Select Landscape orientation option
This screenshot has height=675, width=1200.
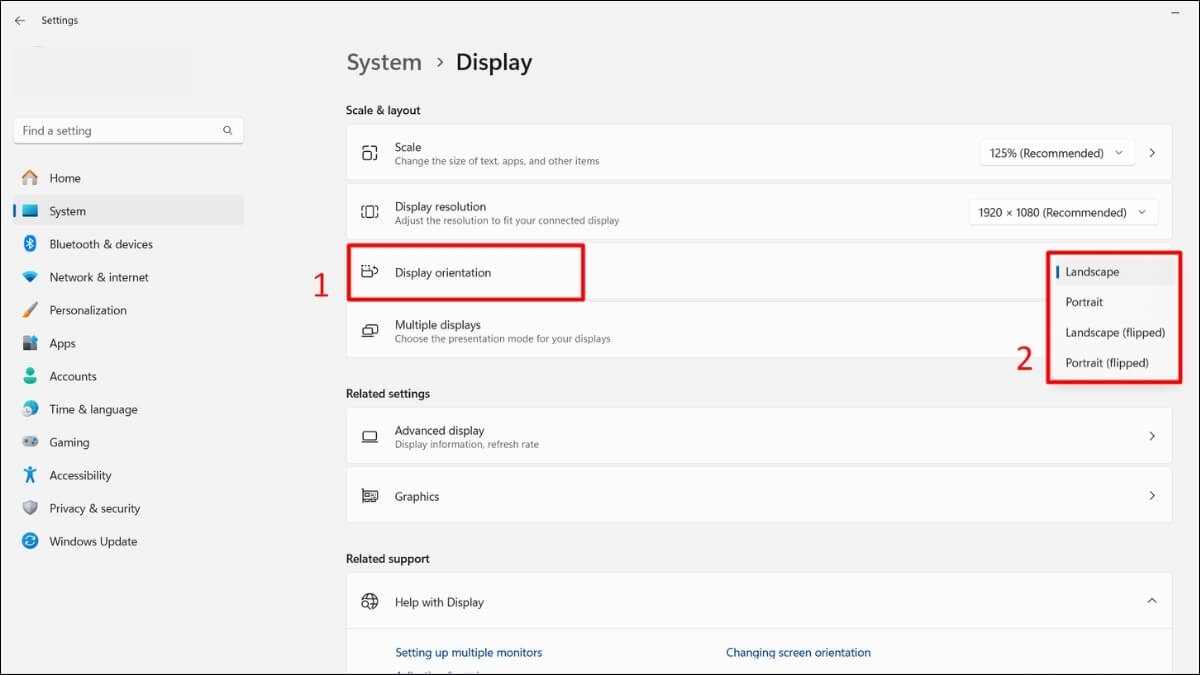1115,272
